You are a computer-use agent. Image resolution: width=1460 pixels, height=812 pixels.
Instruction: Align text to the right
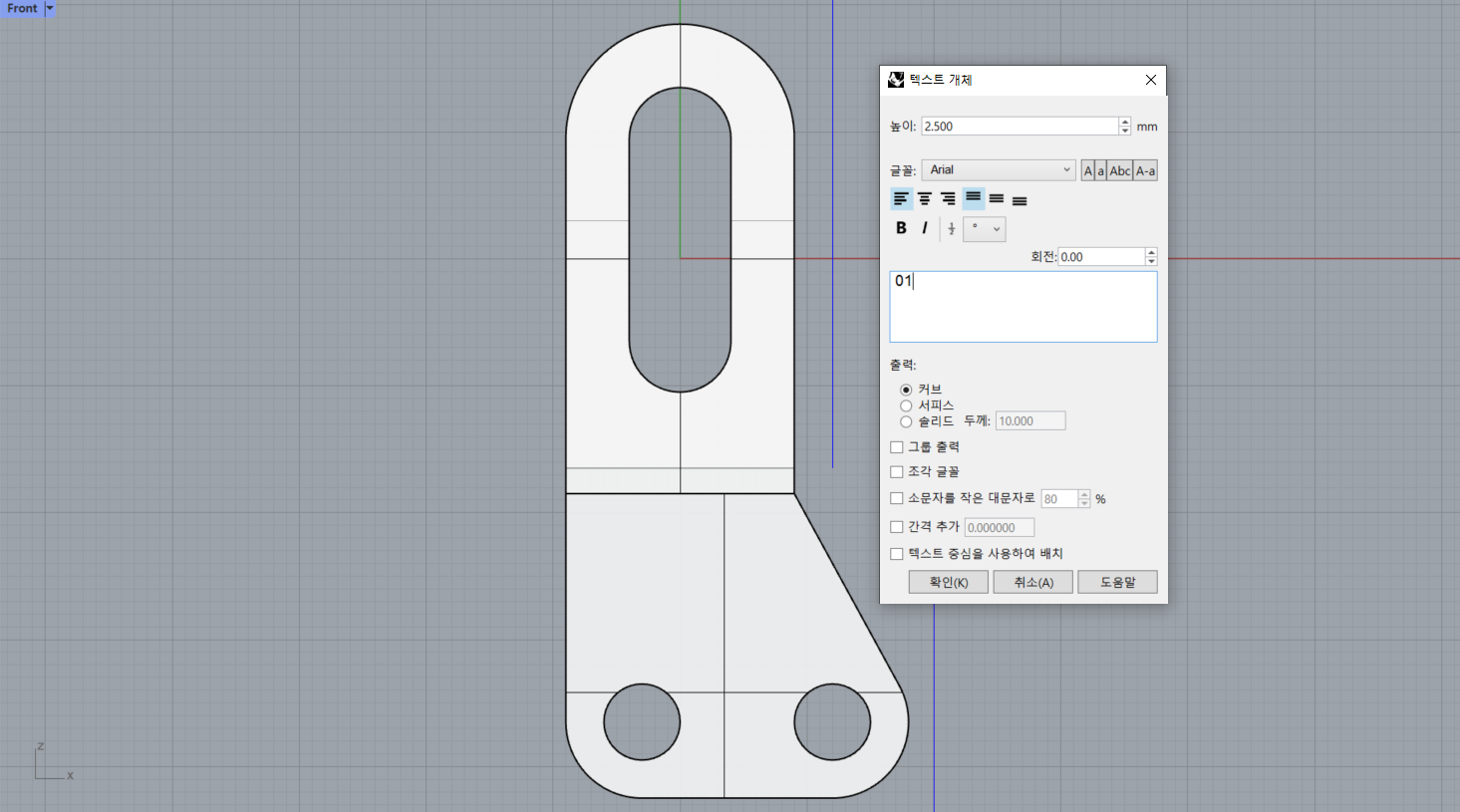pyautogui.click(x=948, y=199)
